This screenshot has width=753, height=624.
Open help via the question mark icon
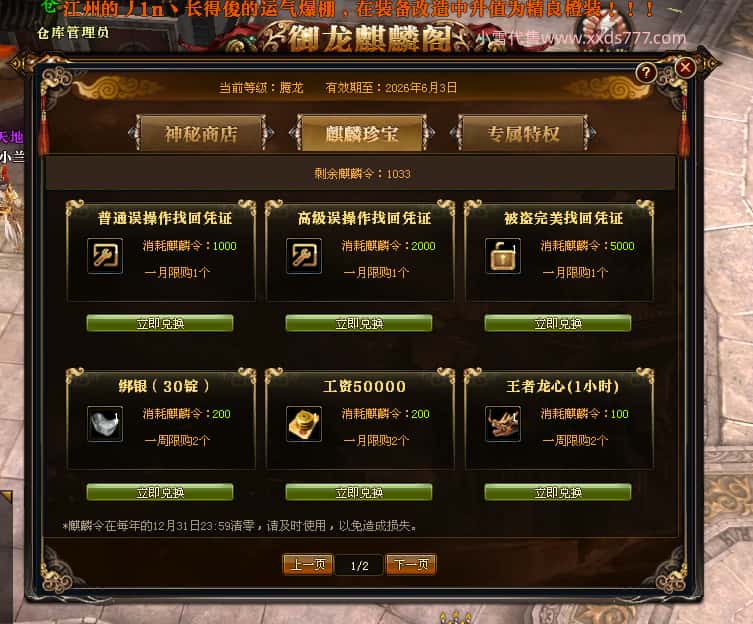pyautogui.click(x=646, y=73)
